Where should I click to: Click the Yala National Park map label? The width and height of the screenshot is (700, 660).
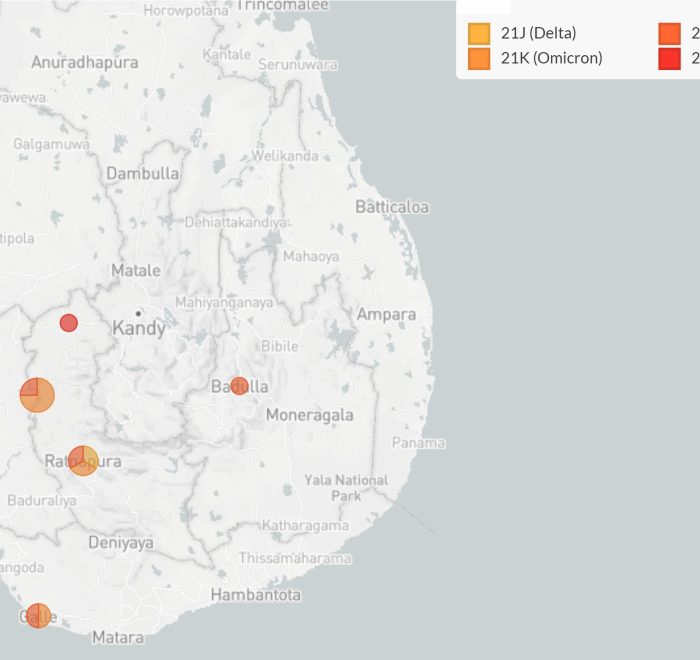346,488
